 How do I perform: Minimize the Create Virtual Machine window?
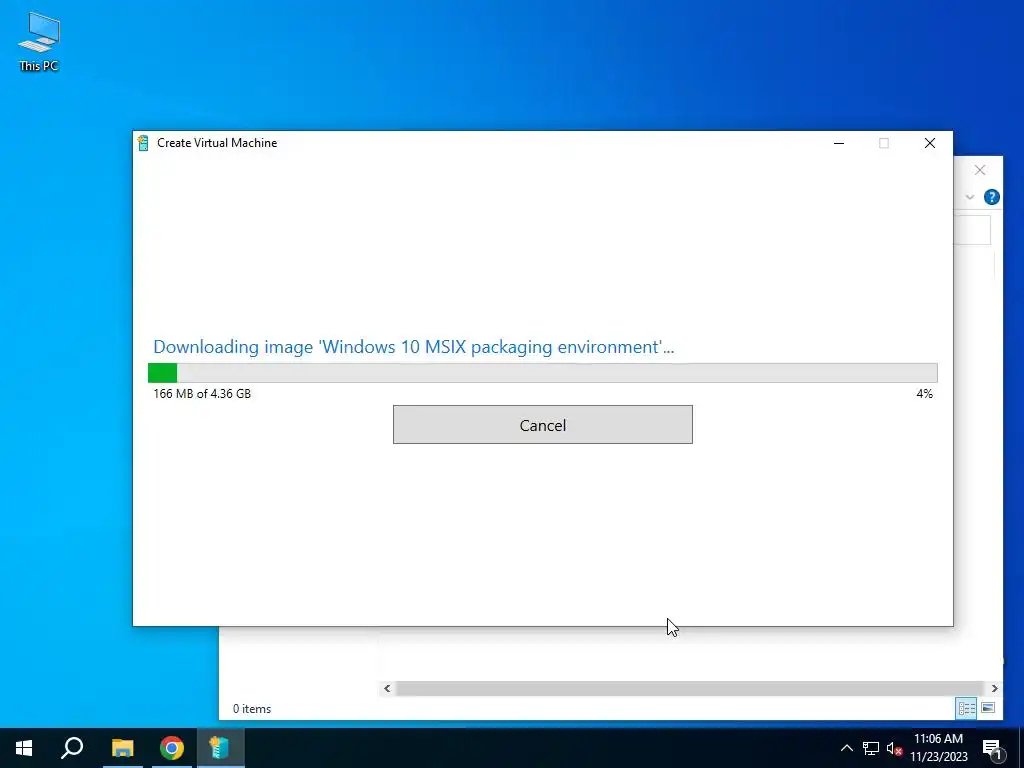tap(839, 143)
